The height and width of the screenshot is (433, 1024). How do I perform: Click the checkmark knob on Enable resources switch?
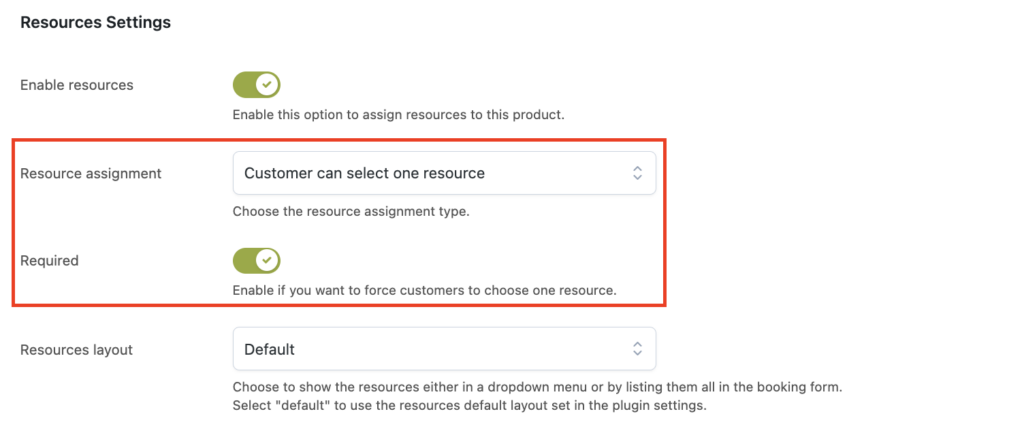click(266, 85)
